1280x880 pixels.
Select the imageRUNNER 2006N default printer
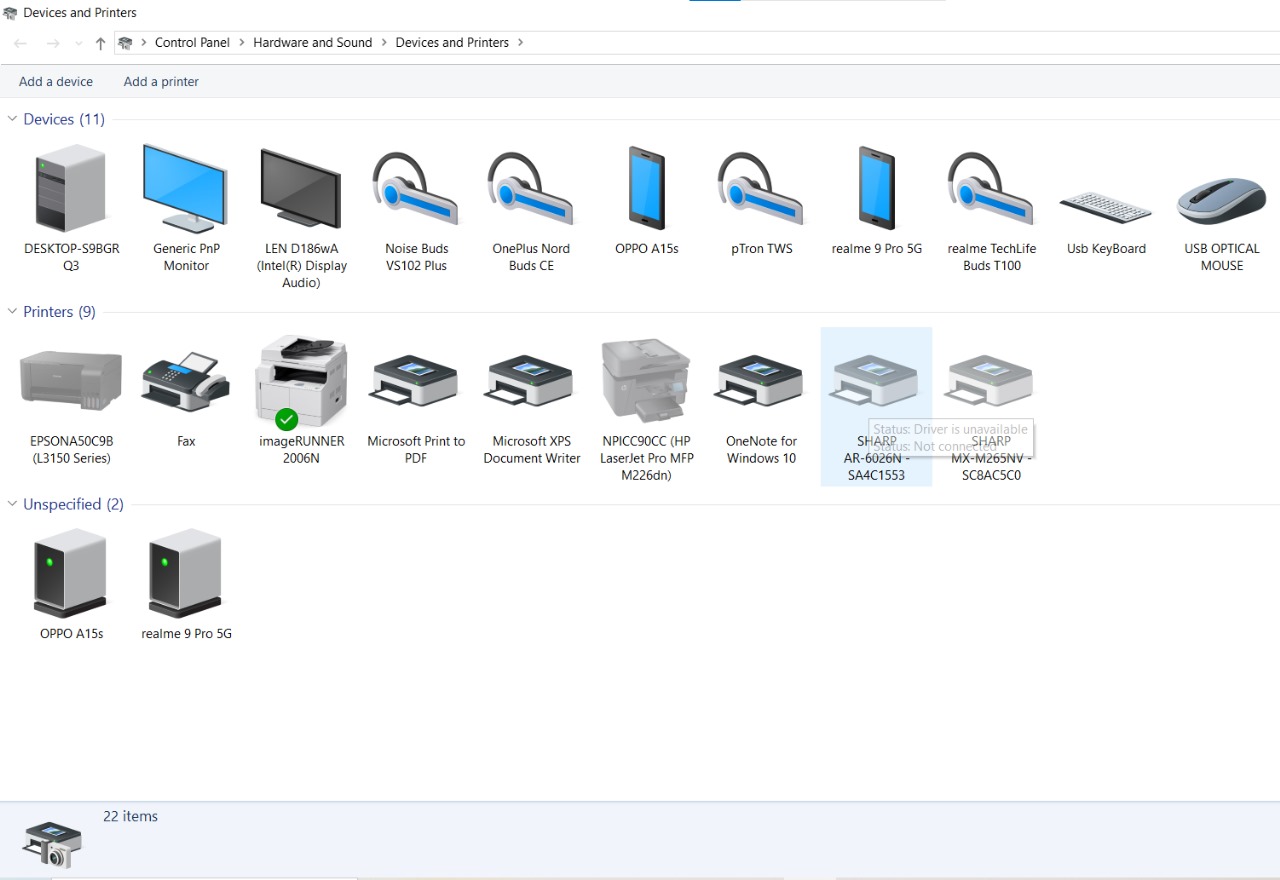301,382
